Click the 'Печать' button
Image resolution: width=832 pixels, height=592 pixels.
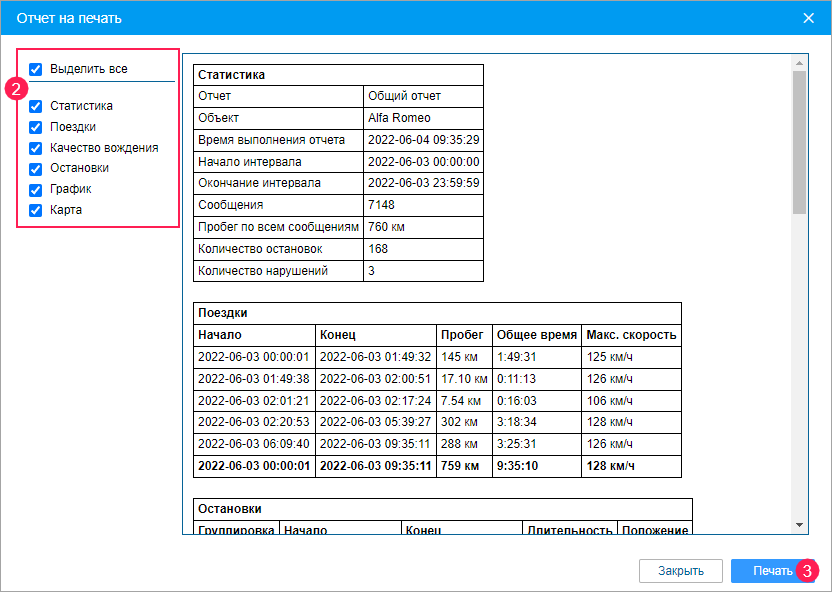pyautogui.click(x=766, y=571)
